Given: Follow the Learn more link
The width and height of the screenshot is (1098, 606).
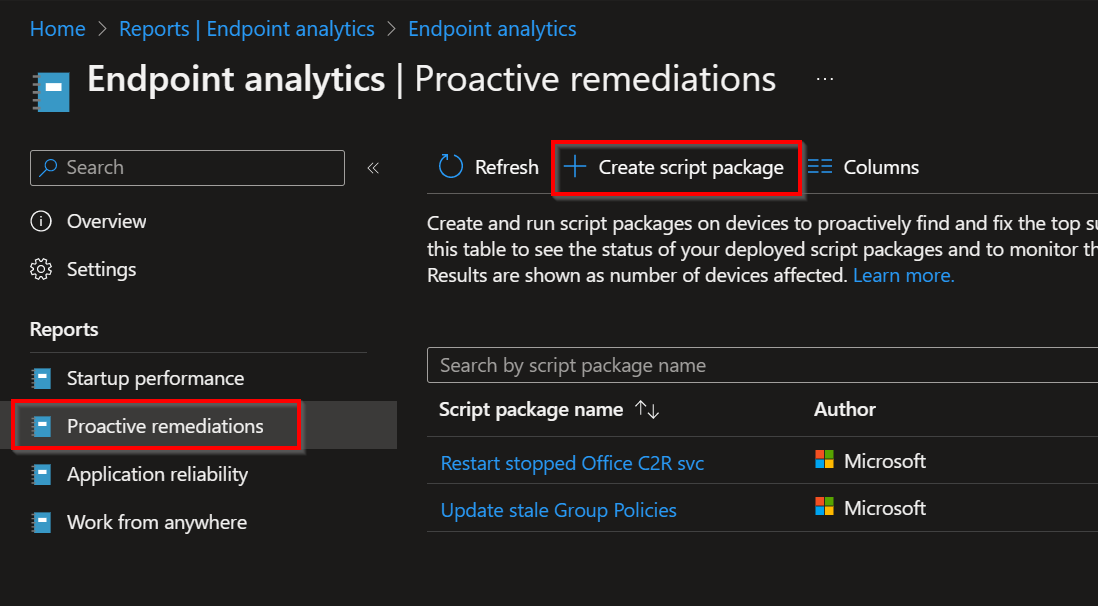Looking at the screenshot, I should [903, 275].
